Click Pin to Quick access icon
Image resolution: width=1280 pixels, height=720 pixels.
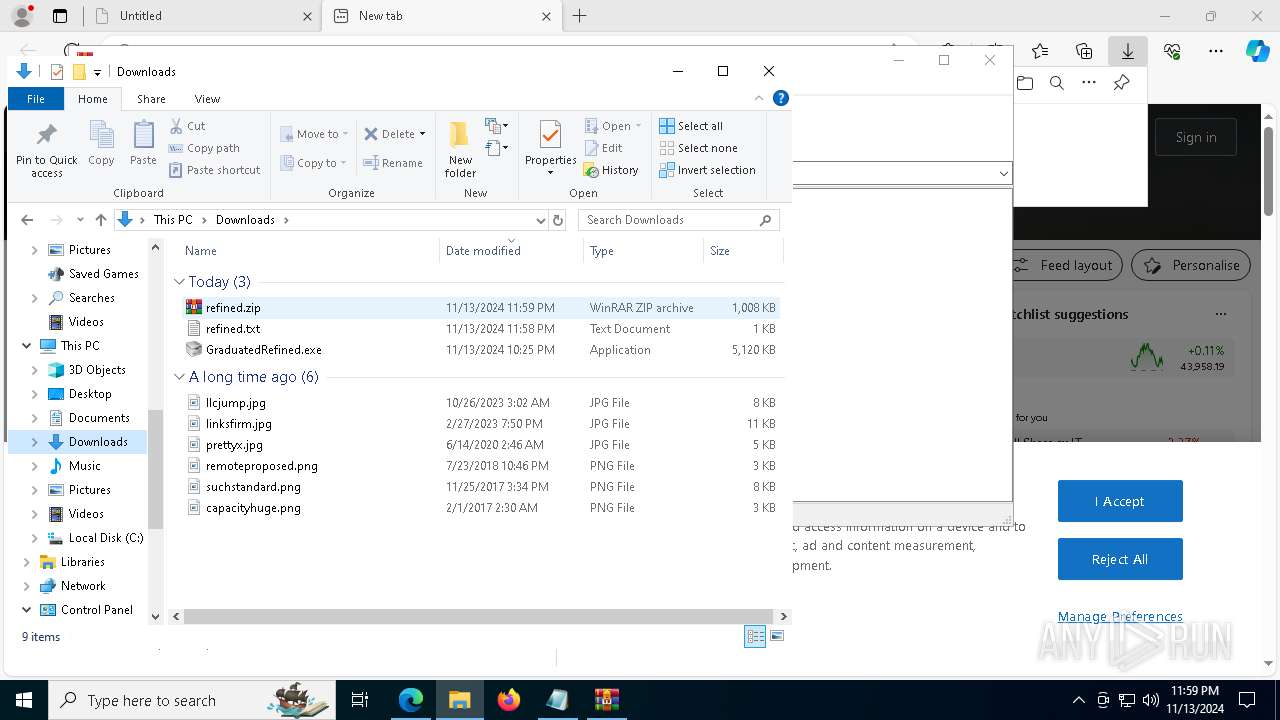tap(46, 150)
